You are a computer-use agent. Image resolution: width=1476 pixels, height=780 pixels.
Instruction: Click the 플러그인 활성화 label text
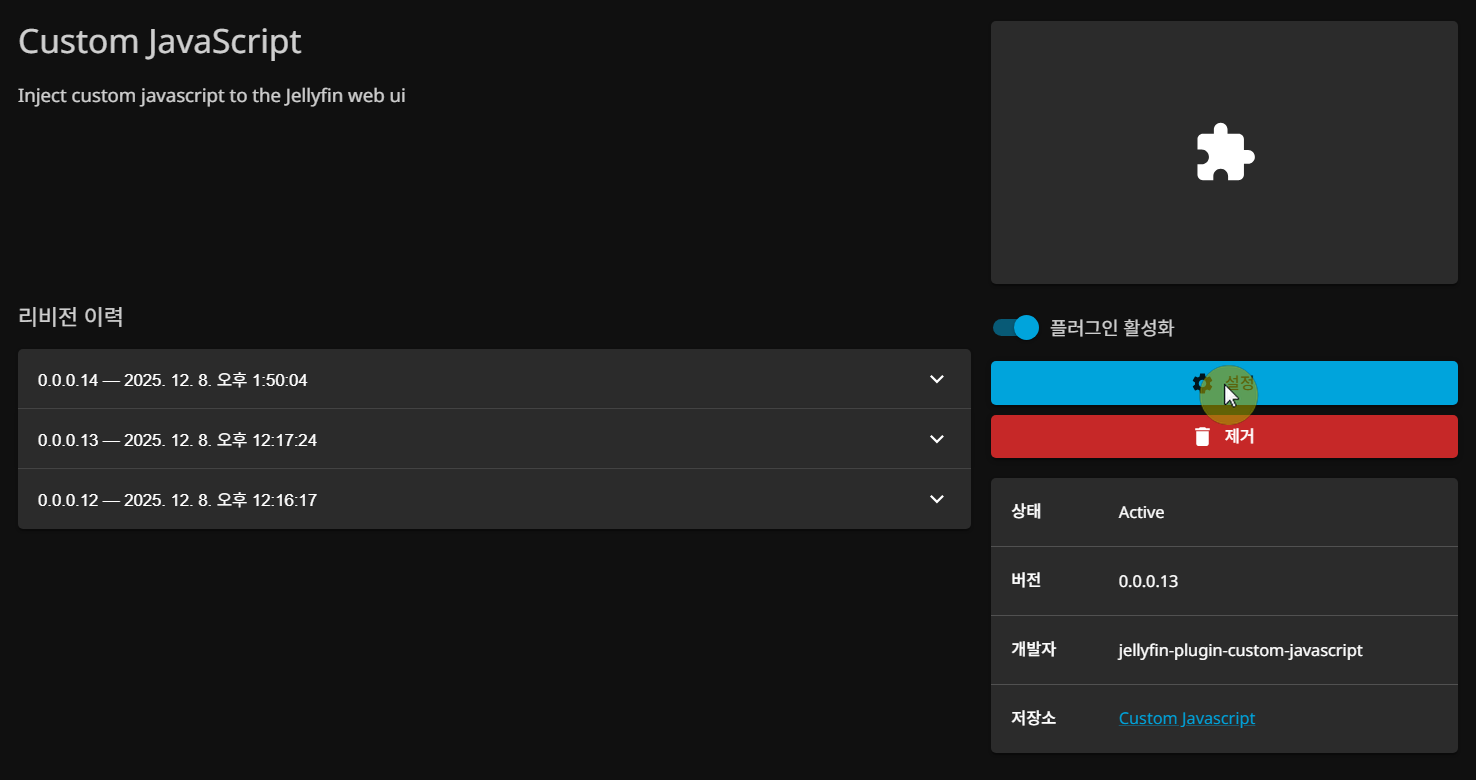tap(1112, 328)
